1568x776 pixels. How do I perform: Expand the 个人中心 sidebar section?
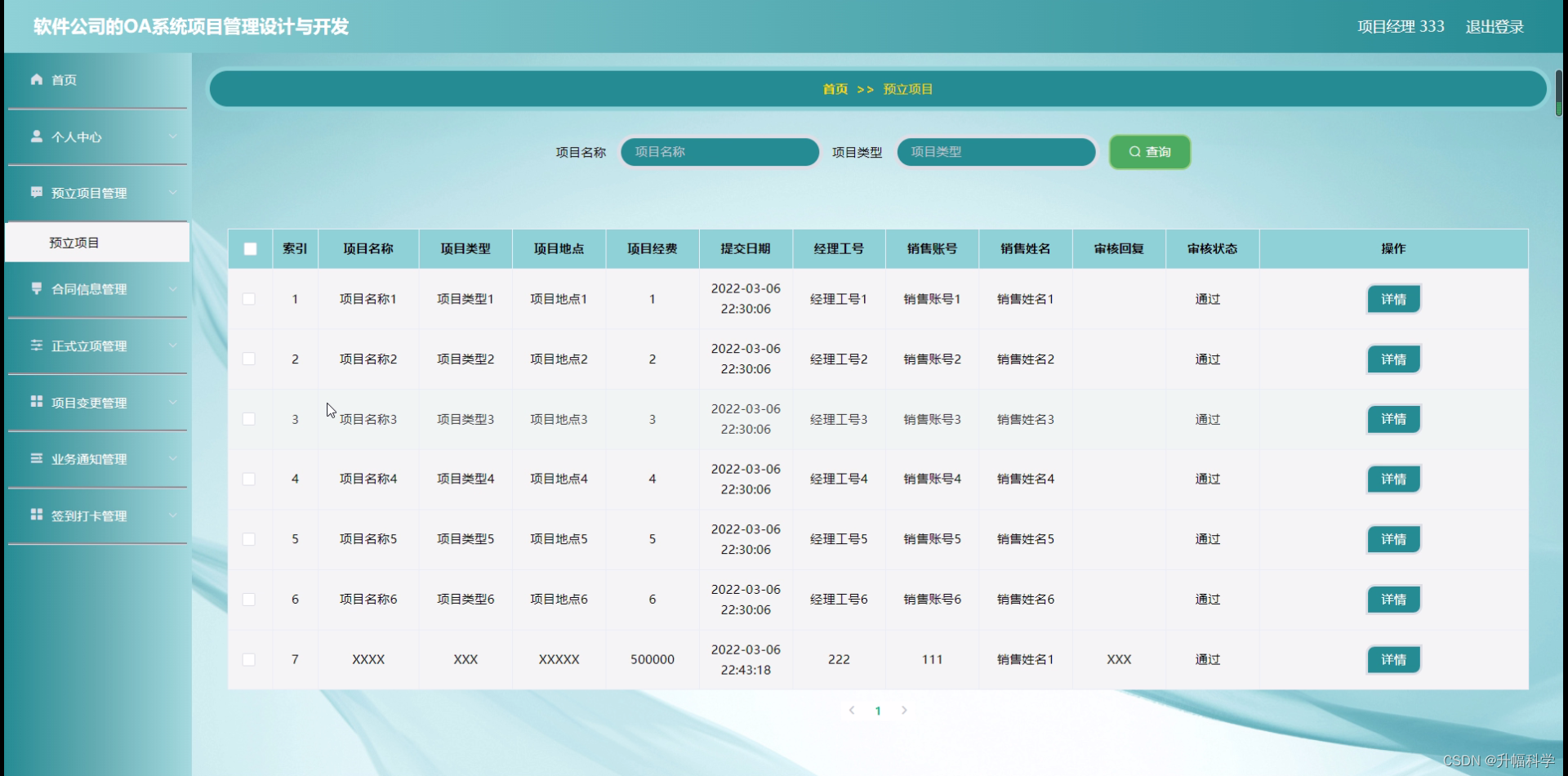tap(172, 136)
